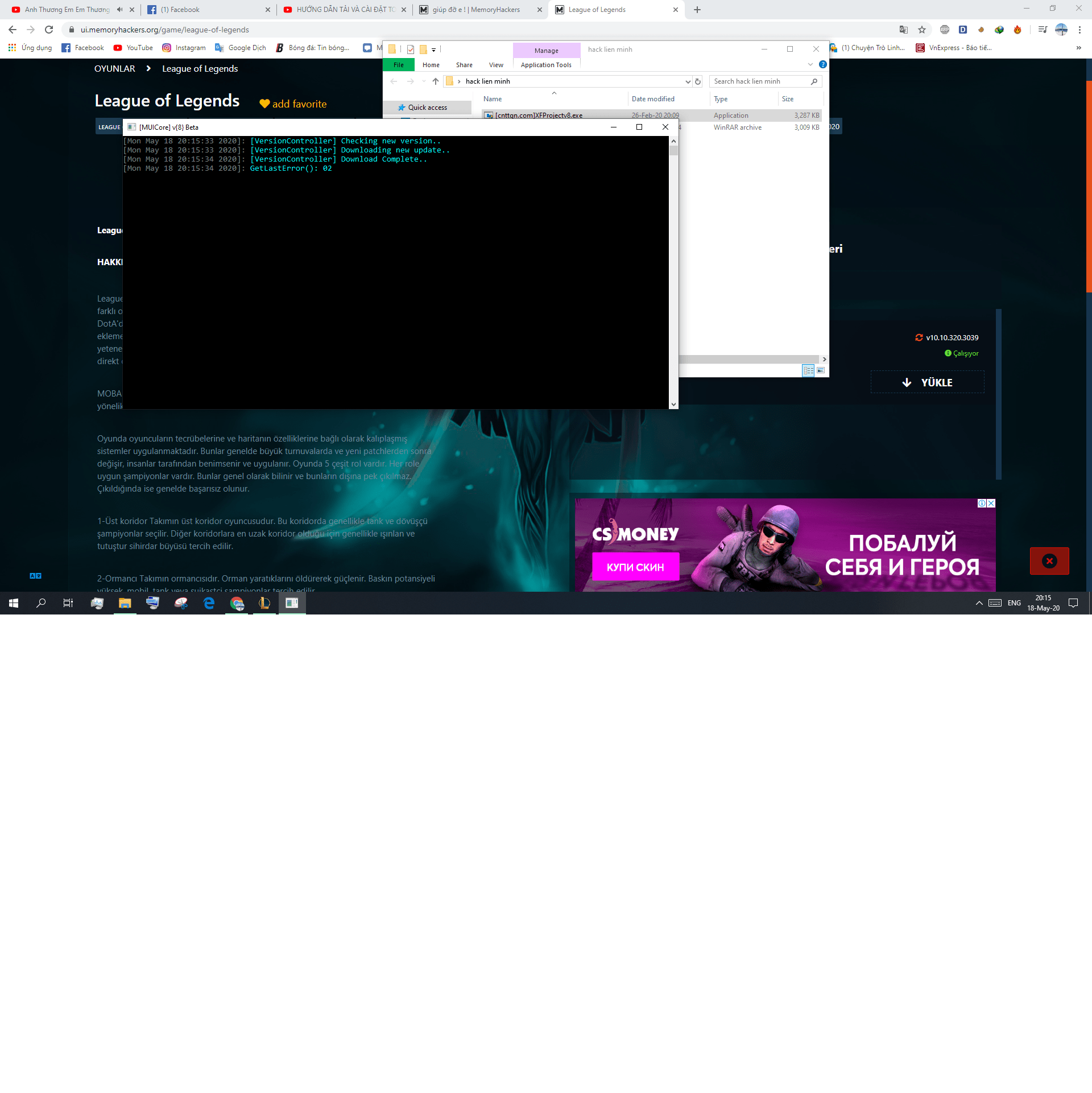1092x1093 pixels.
Task: Open the Action Center notifications icon
Action: tap(1073, 603)
